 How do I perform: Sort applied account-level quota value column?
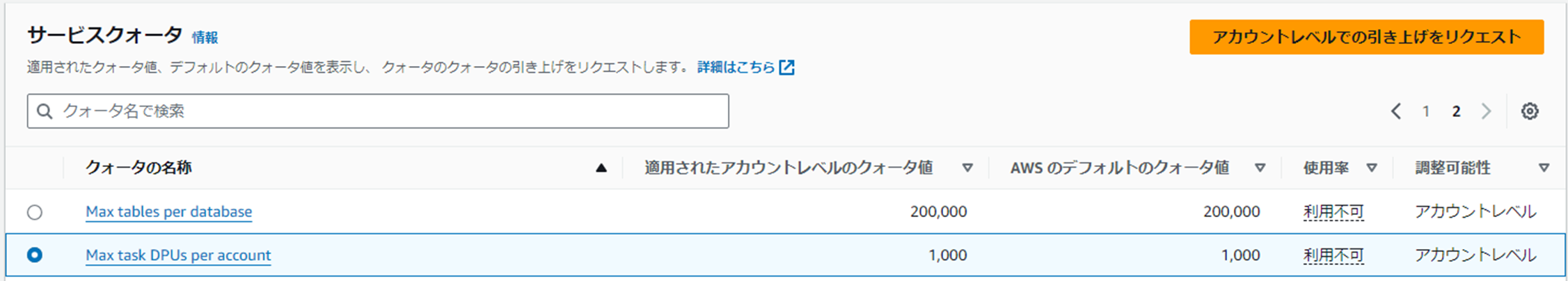pyautogui.click(x=967, y=168)
